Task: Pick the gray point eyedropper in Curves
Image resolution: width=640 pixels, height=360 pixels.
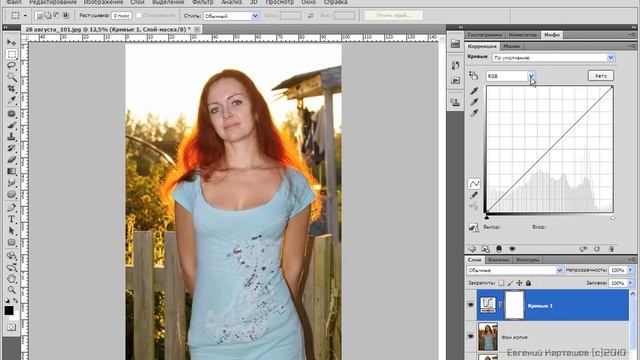Action: coord(474,102)
